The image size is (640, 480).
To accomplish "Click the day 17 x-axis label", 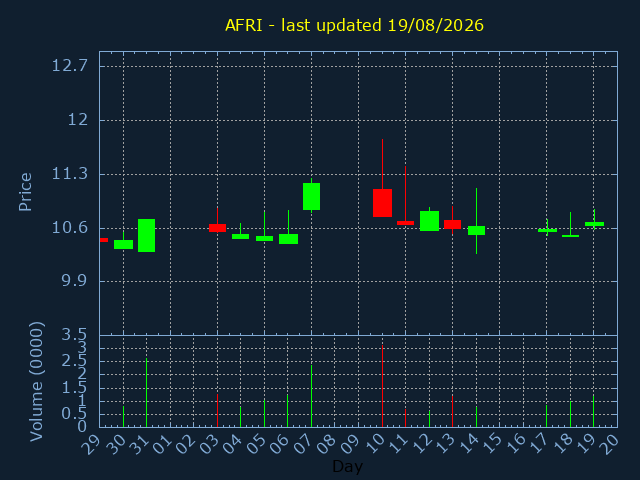I will point(541,443).
